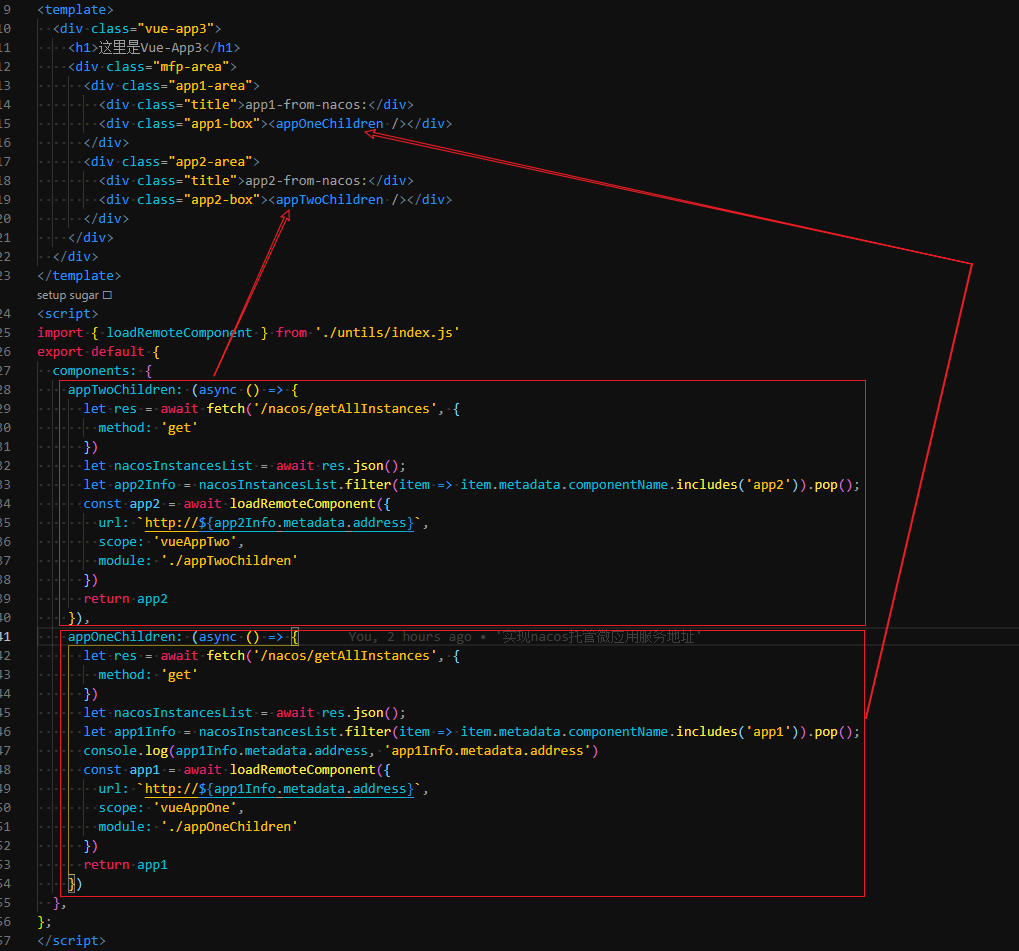Viewport: 1019px width, 951px height.
Task: Click the <appOneChildren /> tag in template
Action: click(x=337, y=124)
